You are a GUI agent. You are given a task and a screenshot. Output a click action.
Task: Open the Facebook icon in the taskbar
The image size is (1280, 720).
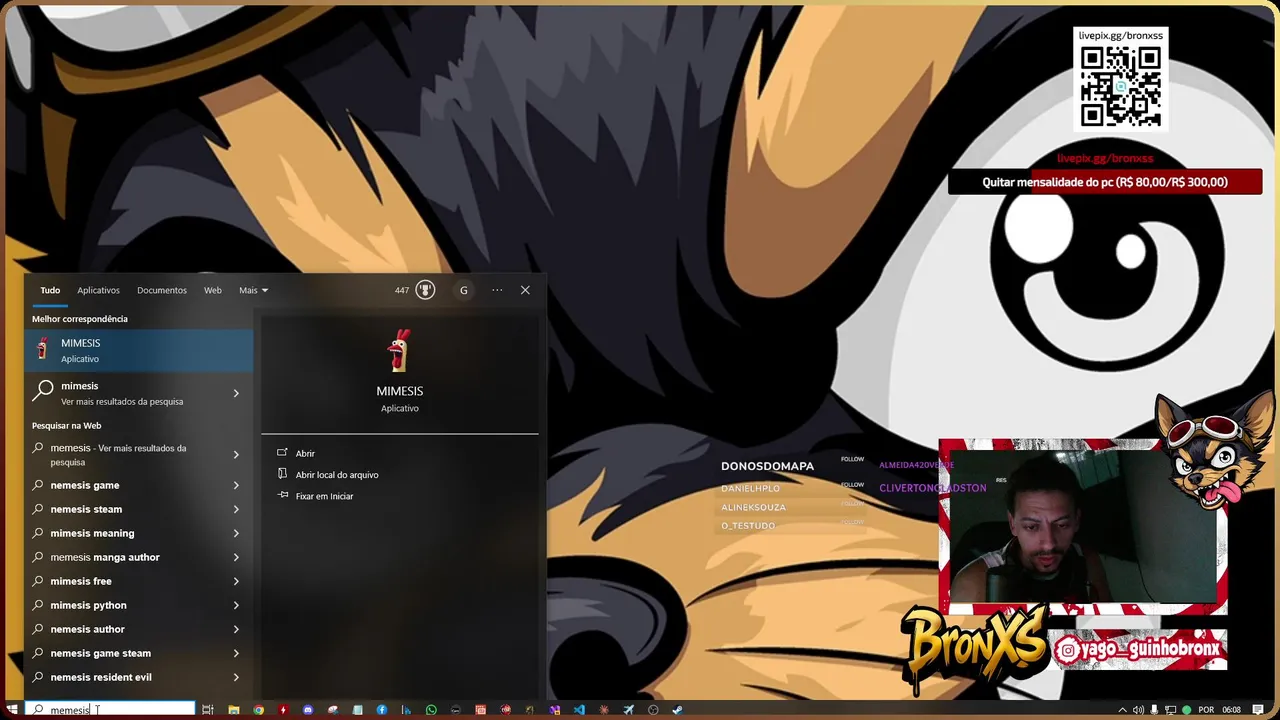point(382,710)
